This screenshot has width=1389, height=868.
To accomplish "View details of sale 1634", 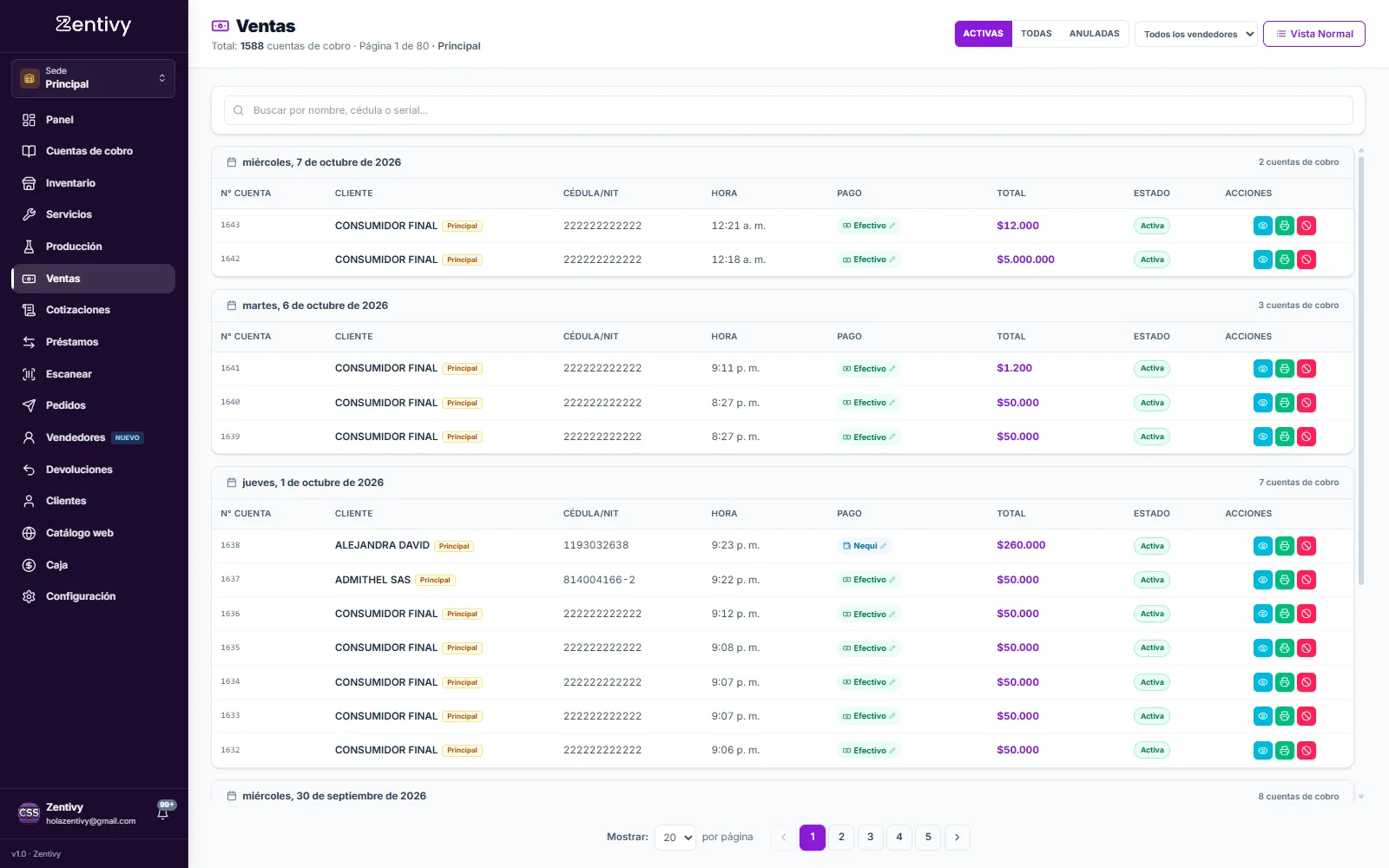I will click(1262, 682).
